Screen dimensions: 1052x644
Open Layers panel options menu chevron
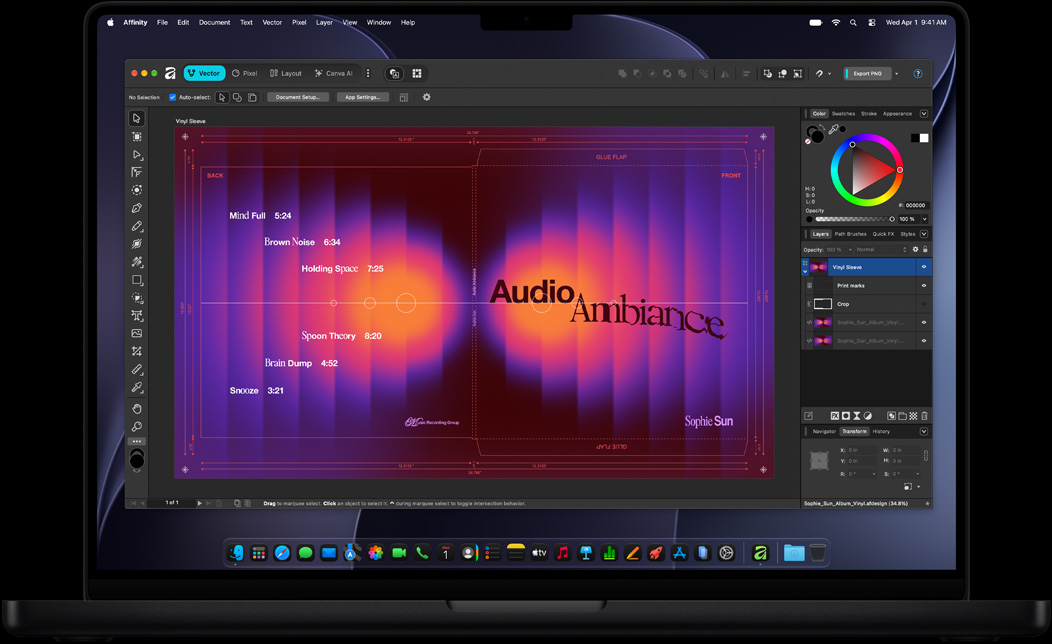[924, 234]
